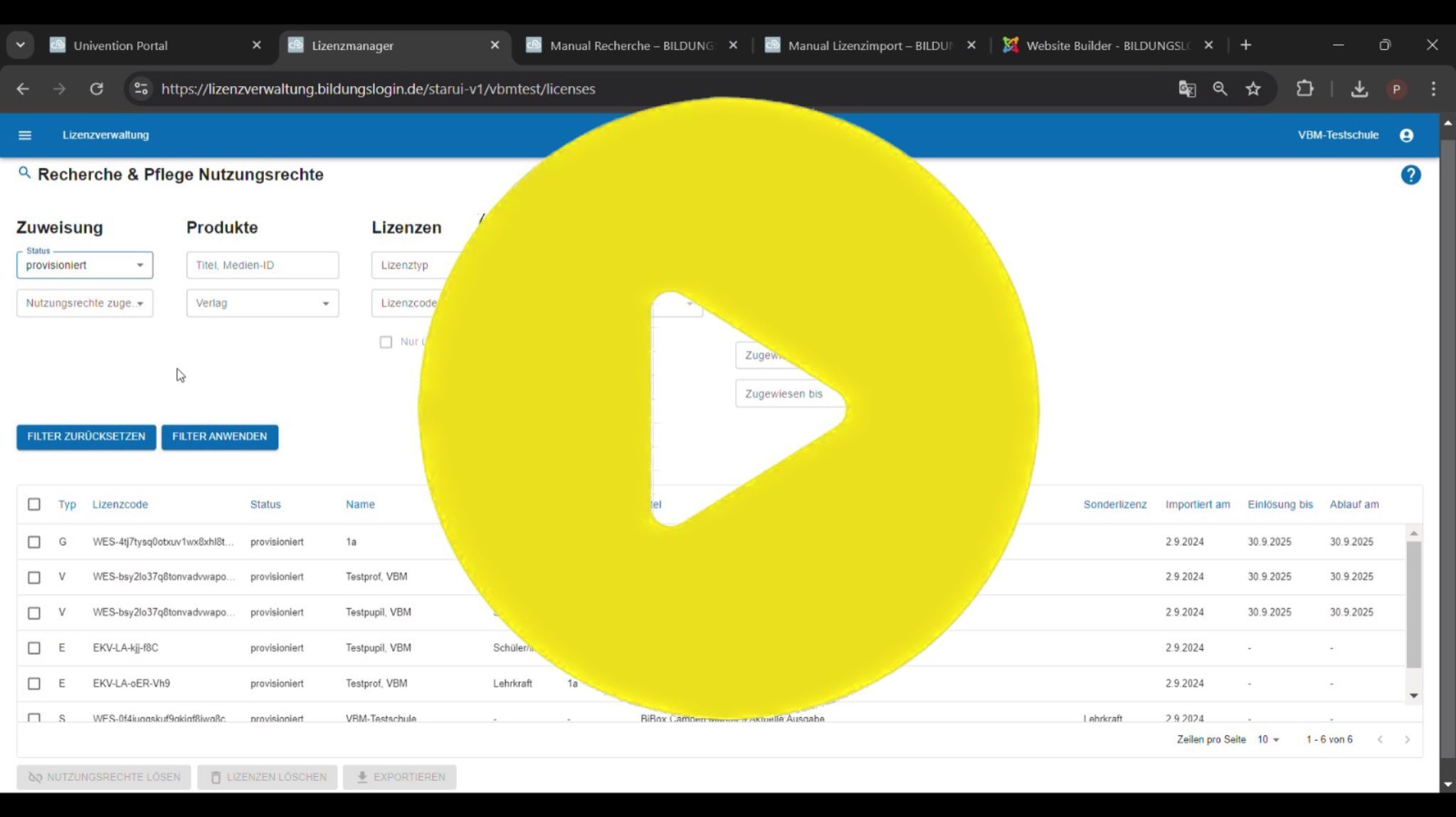Click FILTER ANWENDEN button
Screen dimensions: 1456x817
click(219, 437)
